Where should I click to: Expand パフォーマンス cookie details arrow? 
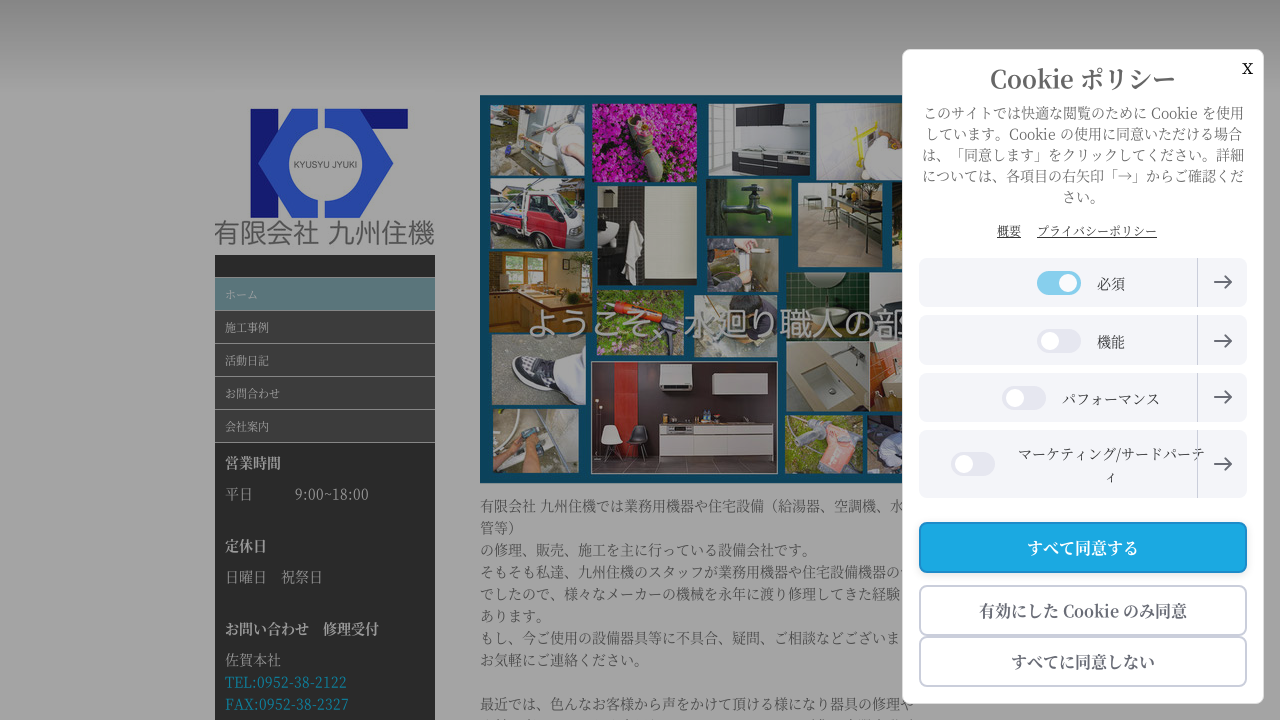click(x=1222, y=398)
